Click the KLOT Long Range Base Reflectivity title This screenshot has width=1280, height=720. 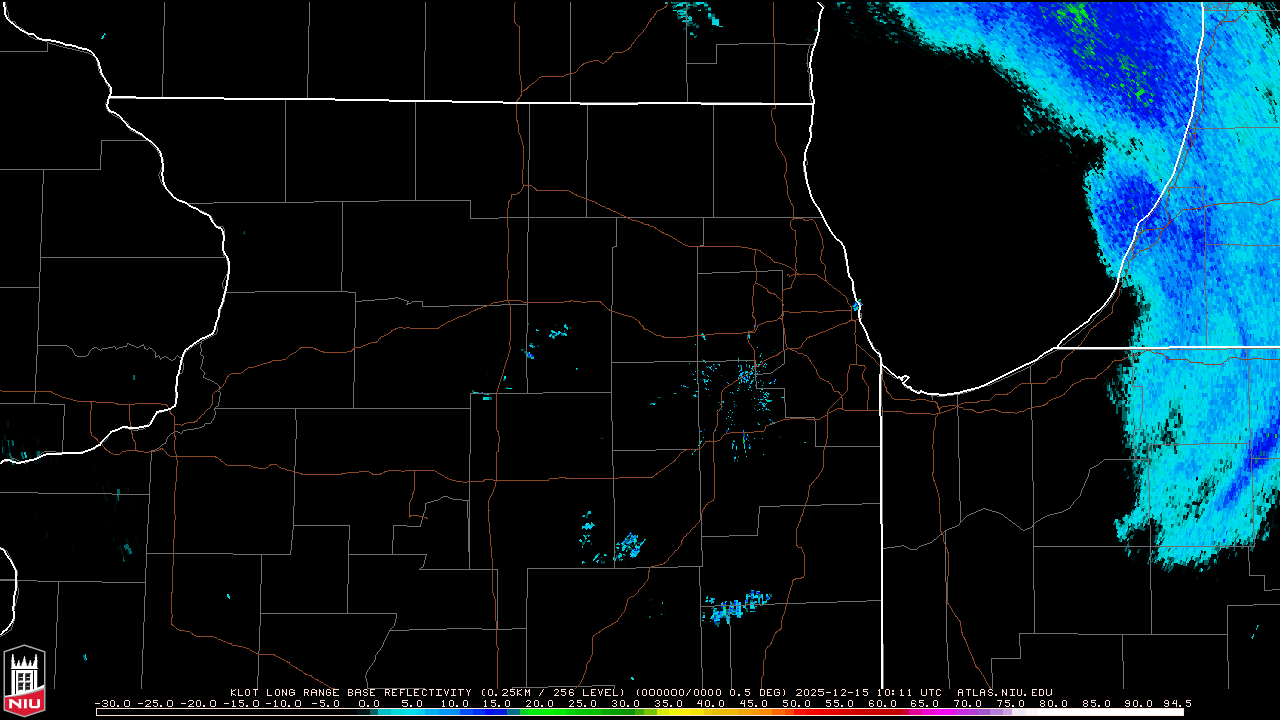point(352,692)
